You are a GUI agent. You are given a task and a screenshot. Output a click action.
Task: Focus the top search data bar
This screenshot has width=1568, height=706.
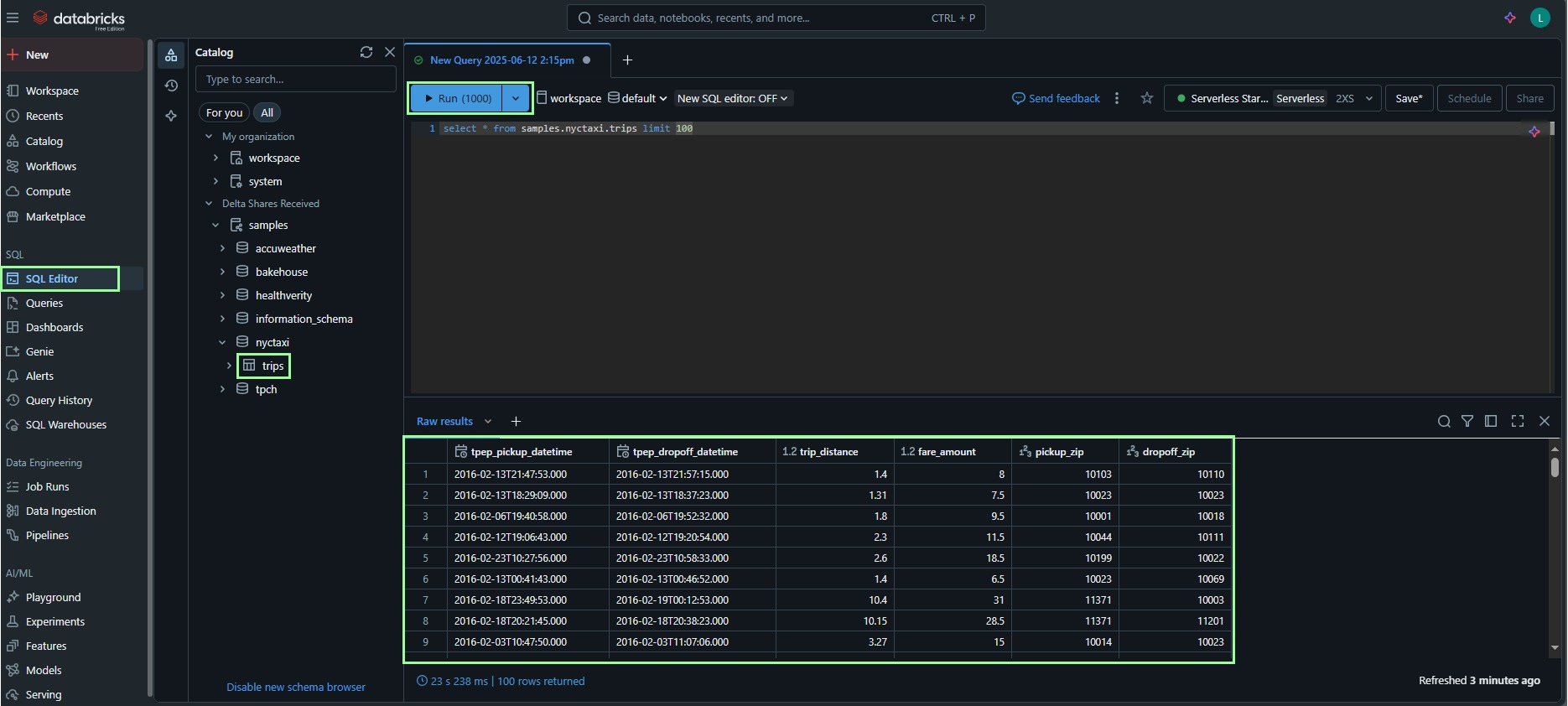click(x=776, y=18)
